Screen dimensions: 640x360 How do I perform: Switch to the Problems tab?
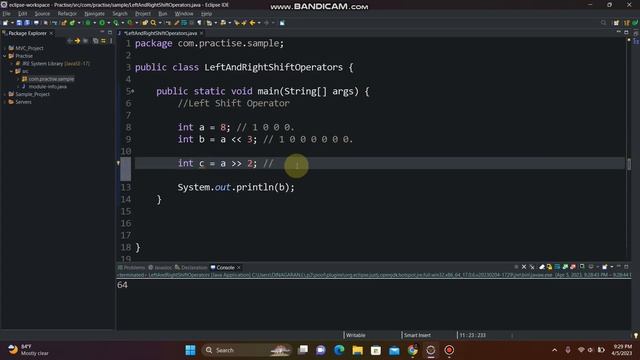pos(131,268)
